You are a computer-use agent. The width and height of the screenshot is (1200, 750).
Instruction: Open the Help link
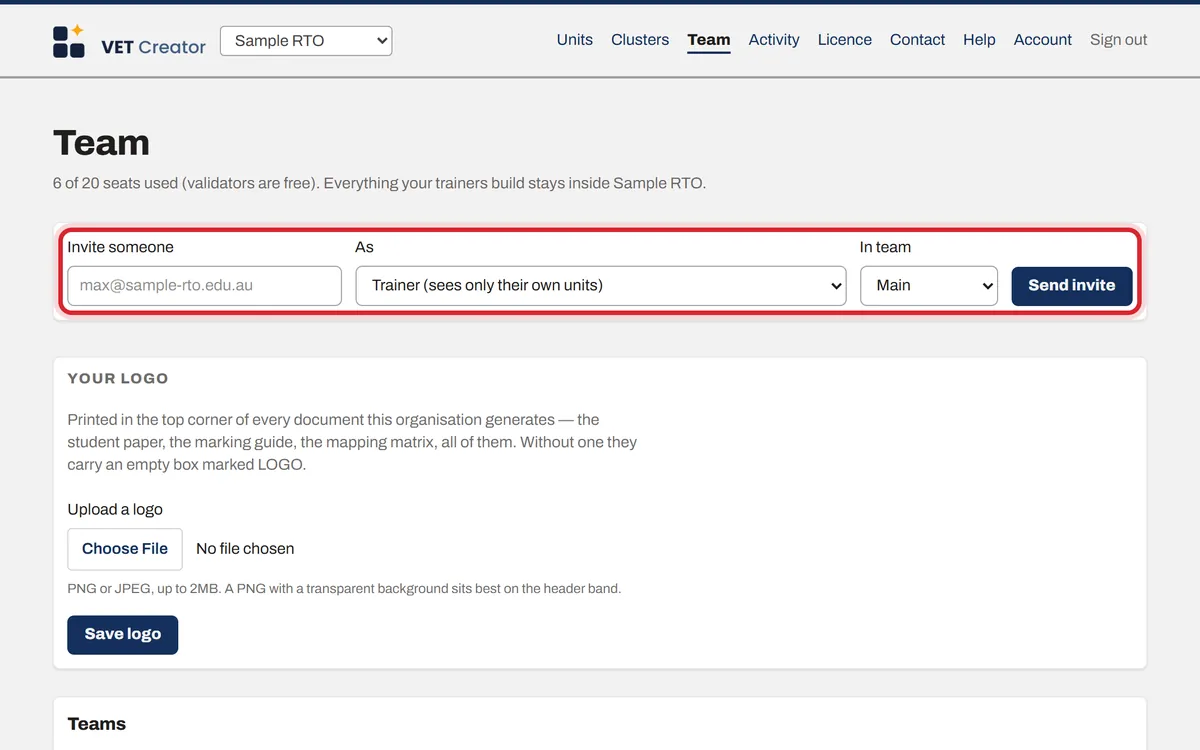coord(979,40)
